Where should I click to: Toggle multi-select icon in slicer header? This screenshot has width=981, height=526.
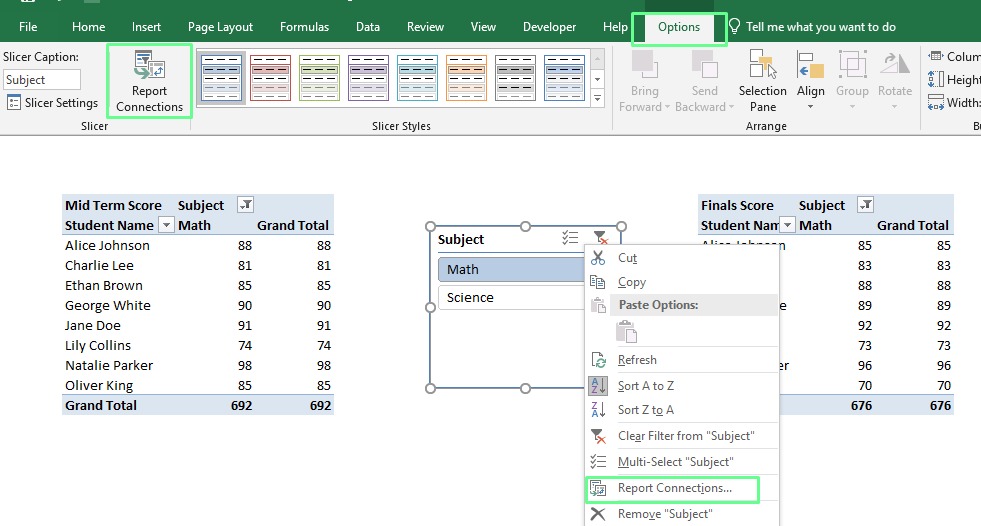[570, 238]
